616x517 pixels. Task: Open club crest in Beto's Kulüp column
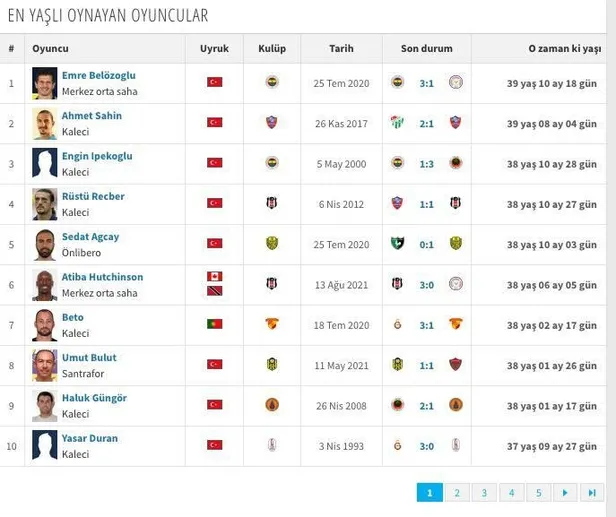272,324
